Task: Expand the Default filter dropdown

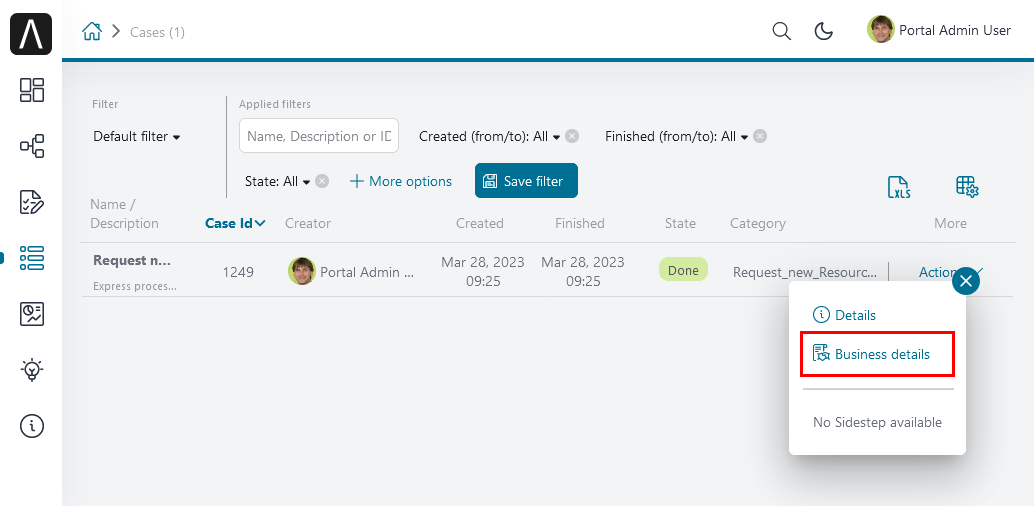Action: pyautogui.click(x=137, y=137)
